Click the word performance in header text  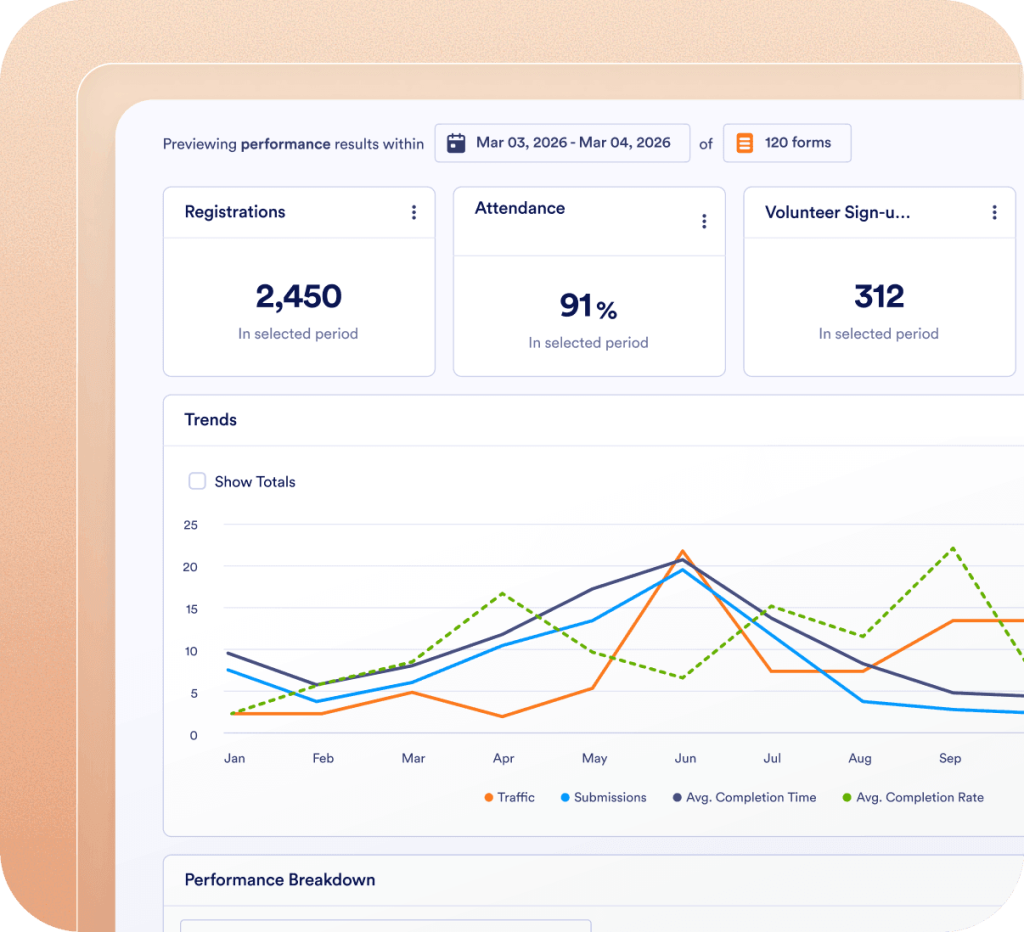285,144
